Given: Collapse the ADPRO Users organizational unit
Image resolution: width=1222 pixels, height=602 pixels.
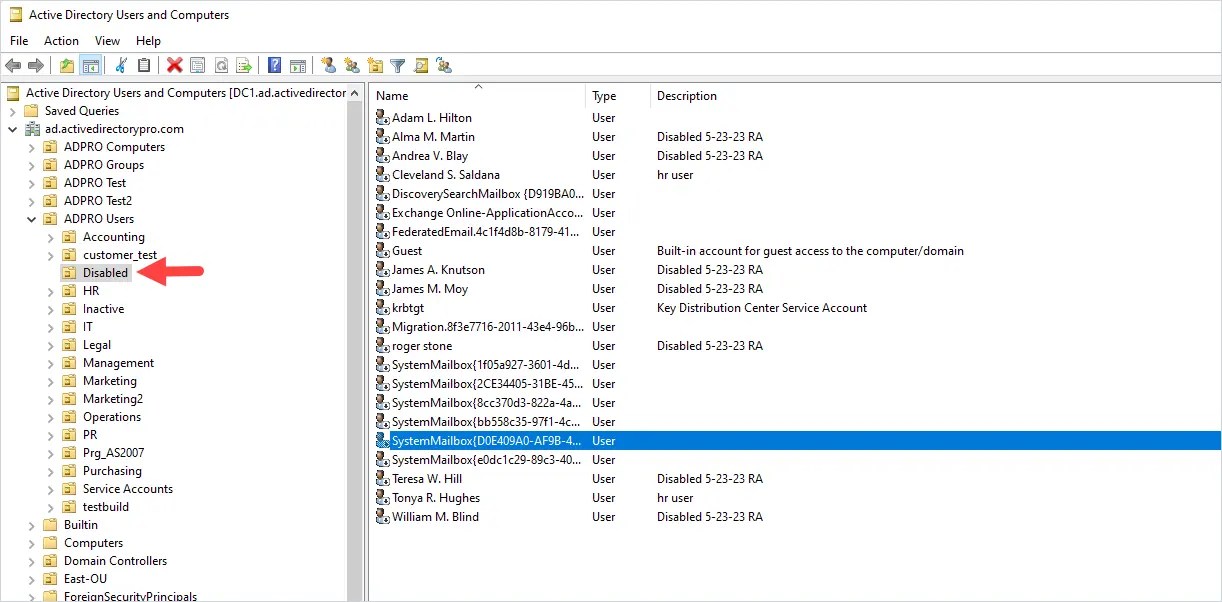Looking at the screenshot, I should (31, 218).
